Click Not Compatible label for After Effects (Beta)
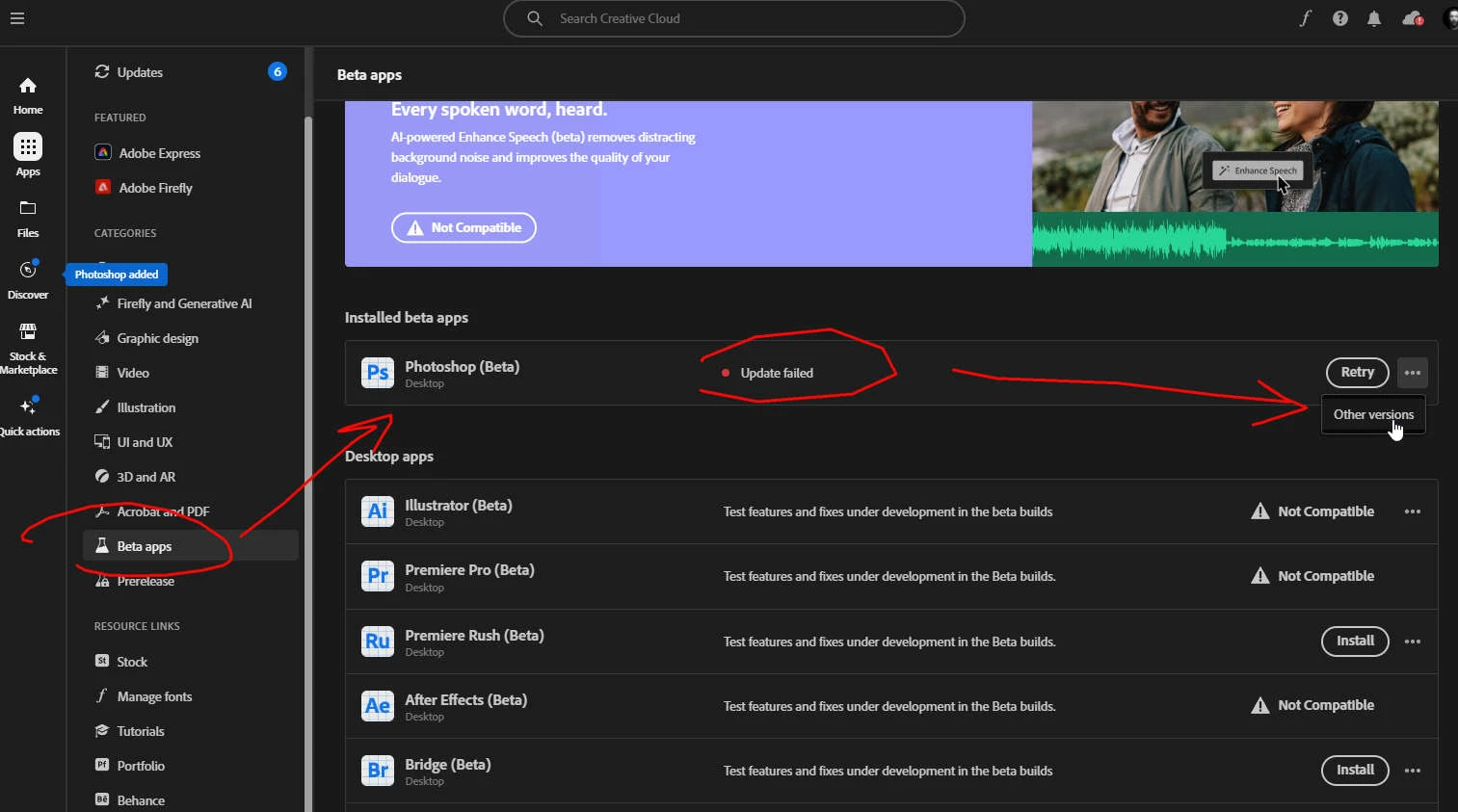1458x812 pixels. pos(1326,705)
